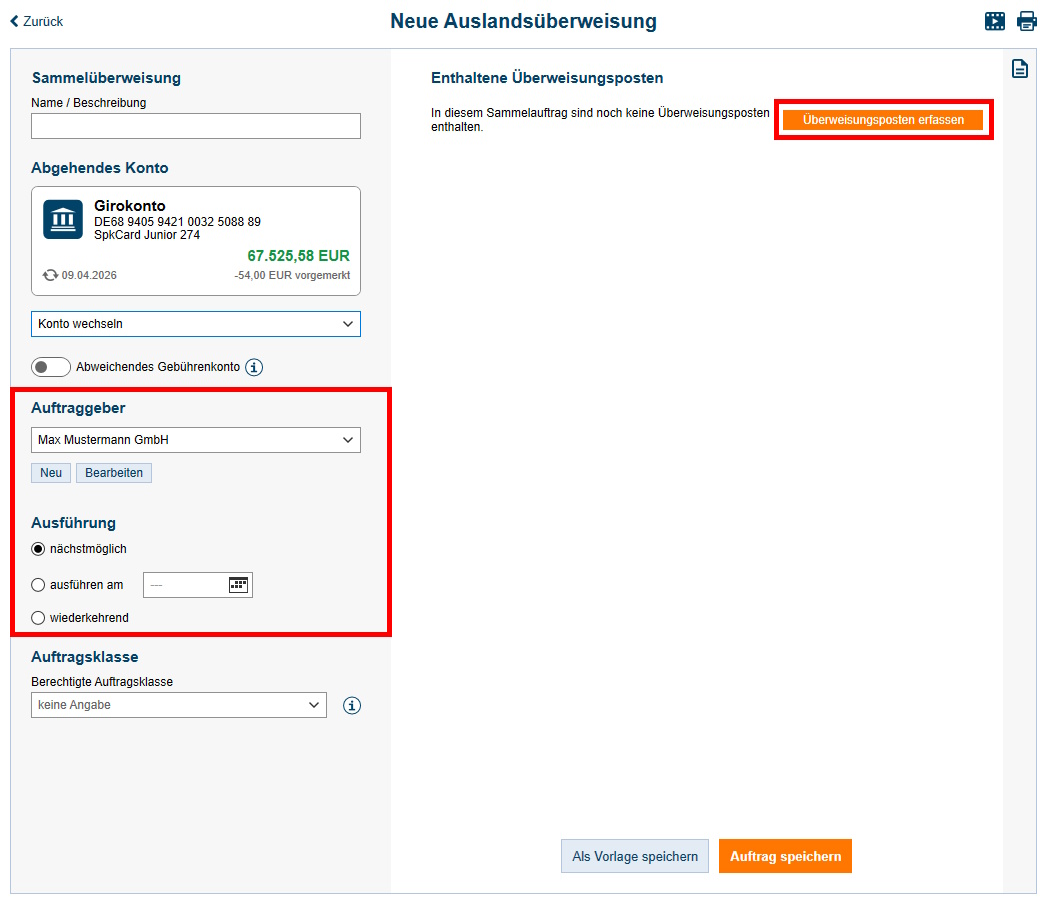
Task: Open Auftraggeber dropdown showing Max Mustermann GmbH
Action: (x=196, y=440)
